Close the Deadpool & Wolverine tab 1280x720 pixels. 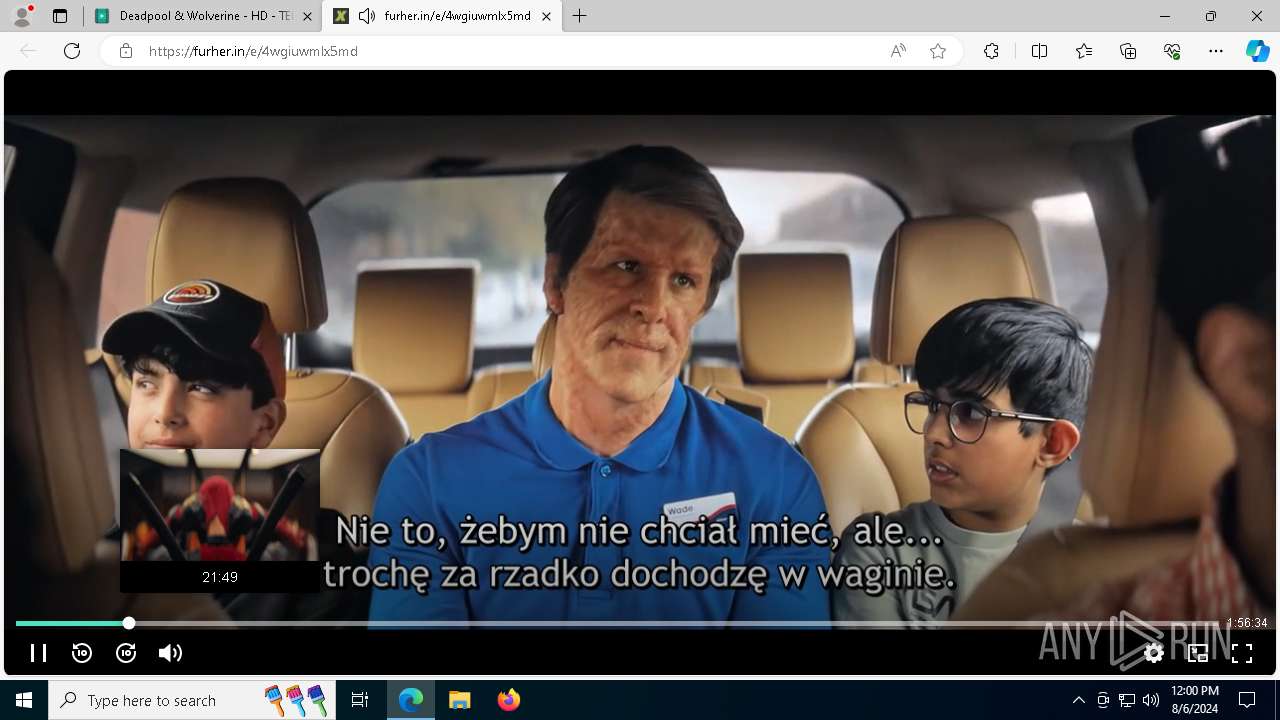click(x=307, y=16)
